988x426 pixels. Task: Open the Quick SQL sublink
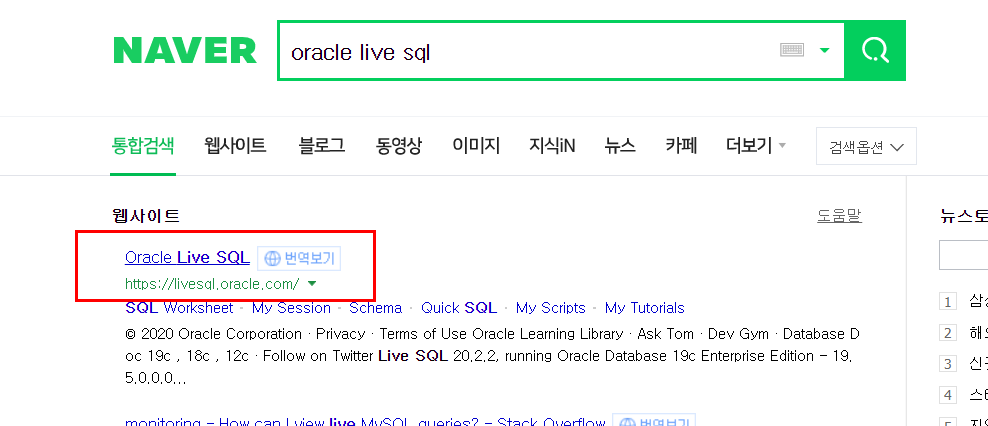tap(459, 308)
